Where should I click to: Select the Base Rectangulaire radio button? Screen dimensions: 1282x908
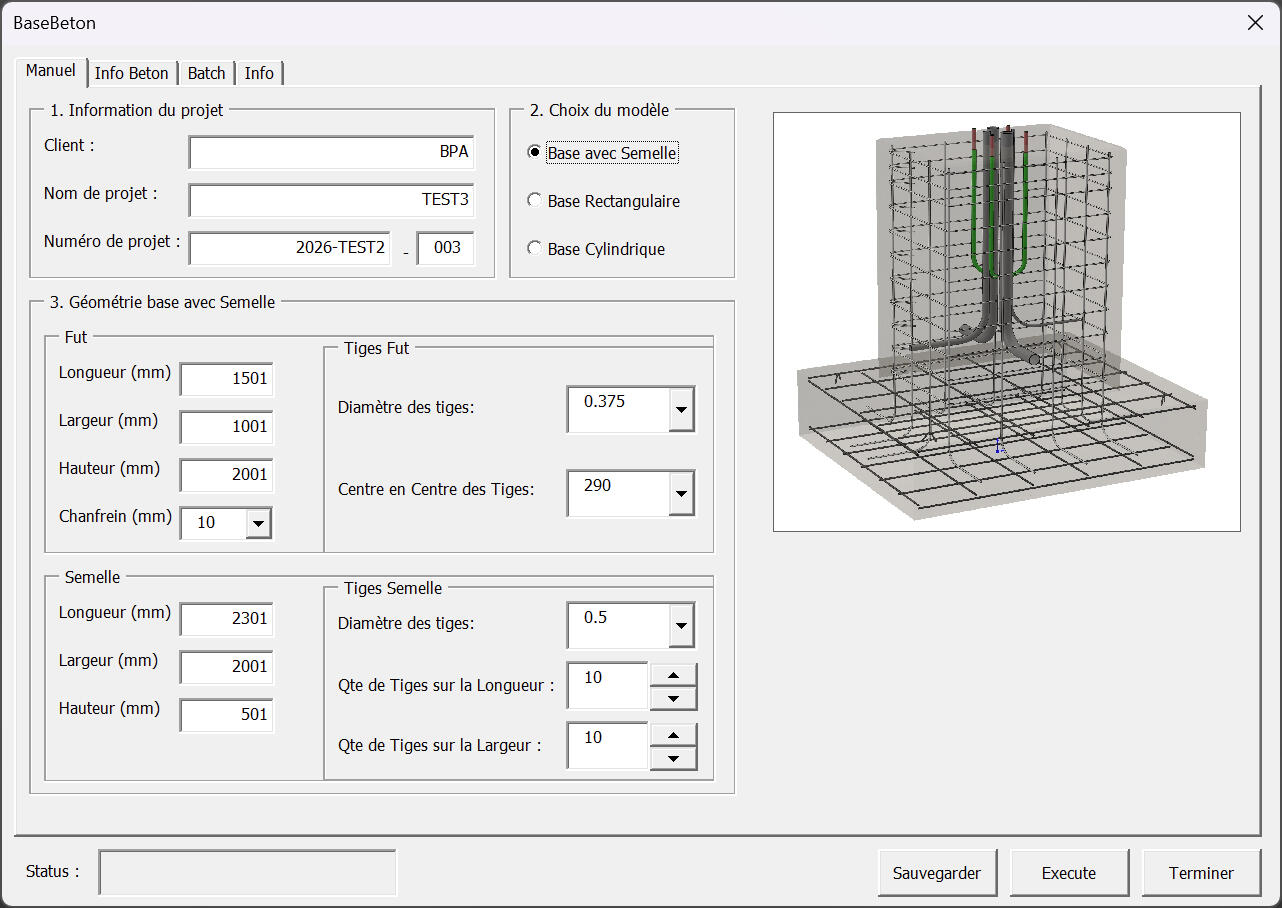534,200
